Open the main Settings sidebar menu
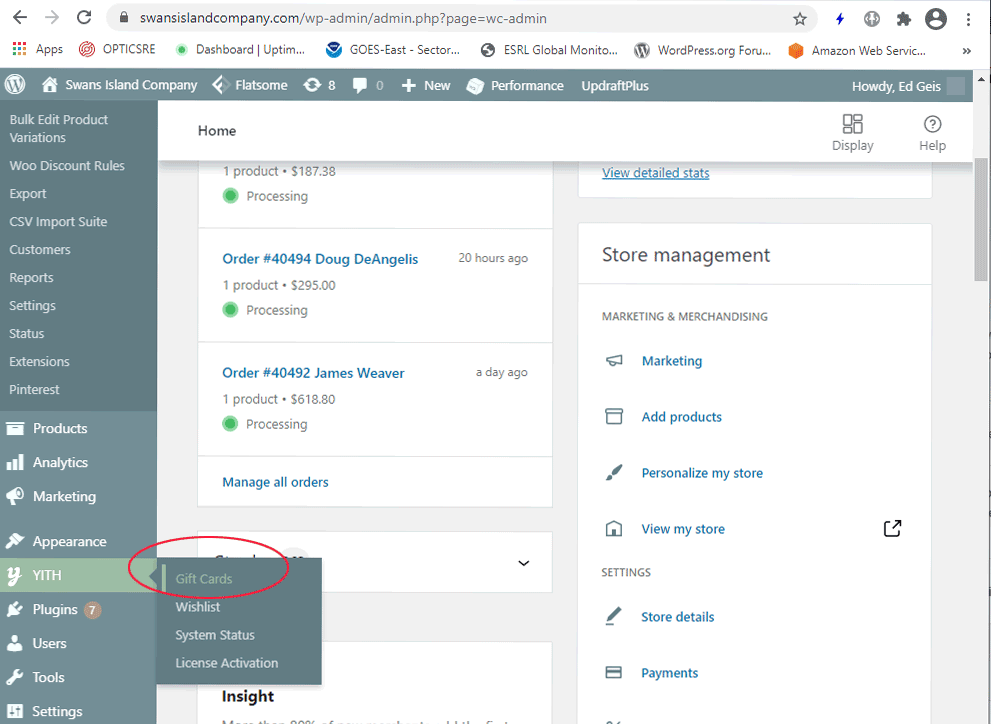 click(x=78, y=711)
